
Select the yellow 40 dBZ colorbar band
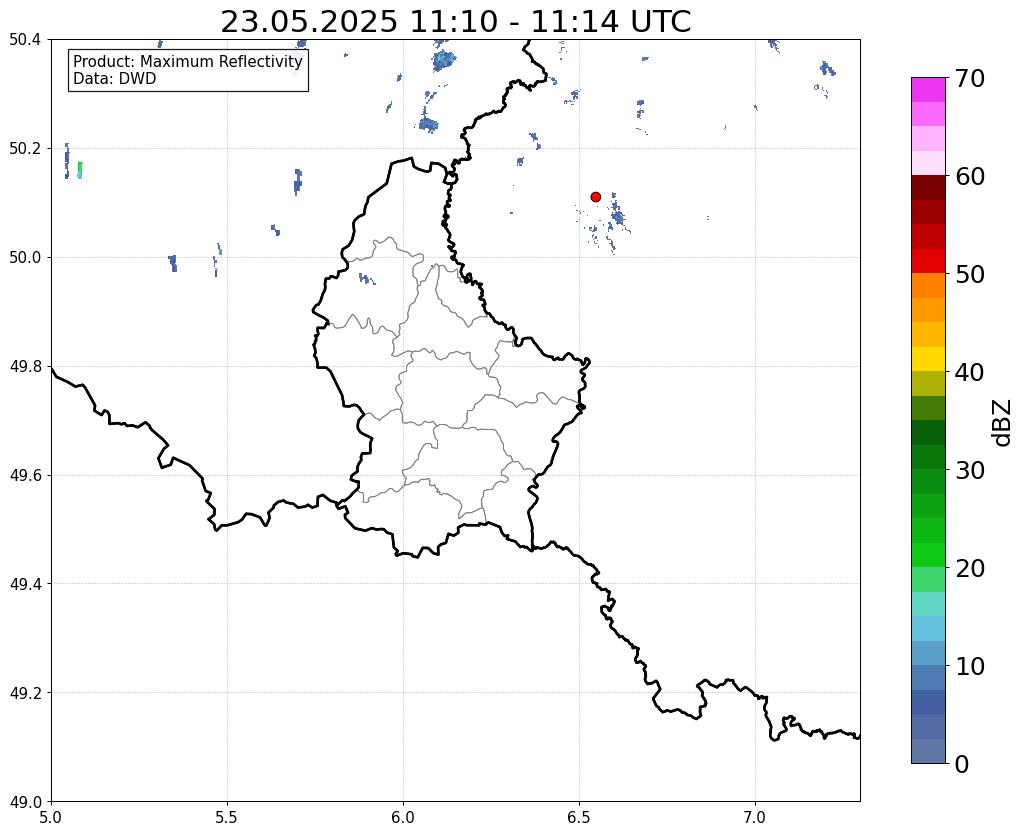[928, 359]
